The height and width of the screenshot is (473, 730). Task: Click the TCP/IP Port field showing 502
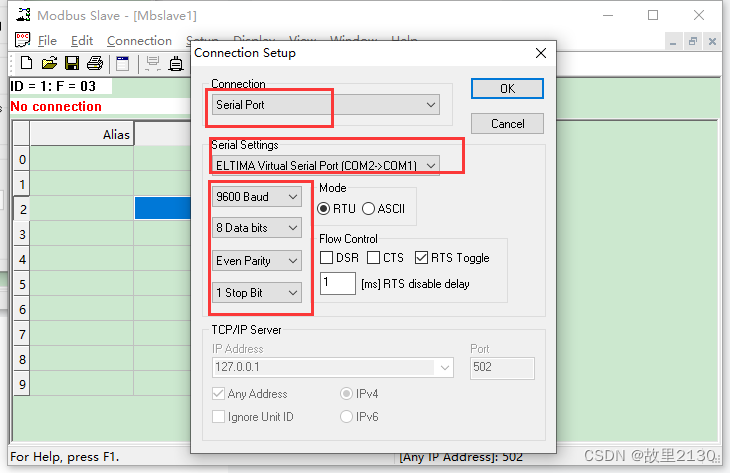[x=502, y=368]
